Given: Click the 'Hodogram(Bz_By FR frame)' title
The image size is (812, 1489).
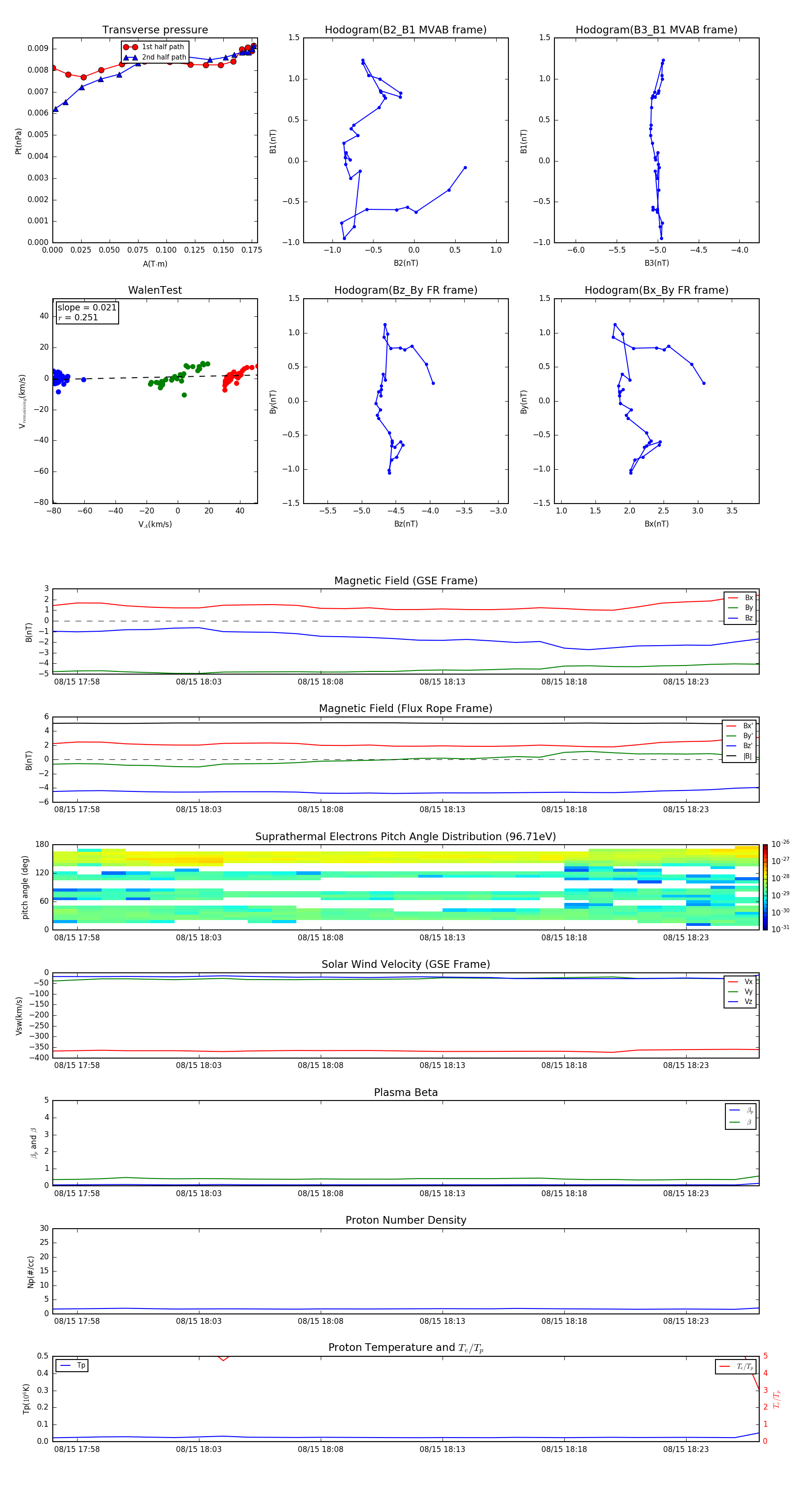Looking at the screenshot, I should (x=406, y=290).
